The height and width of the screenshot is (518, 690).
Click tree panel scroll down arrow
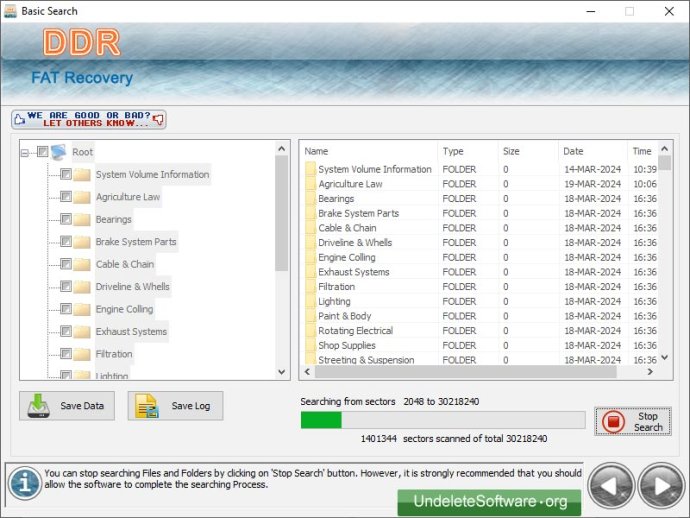282,372
